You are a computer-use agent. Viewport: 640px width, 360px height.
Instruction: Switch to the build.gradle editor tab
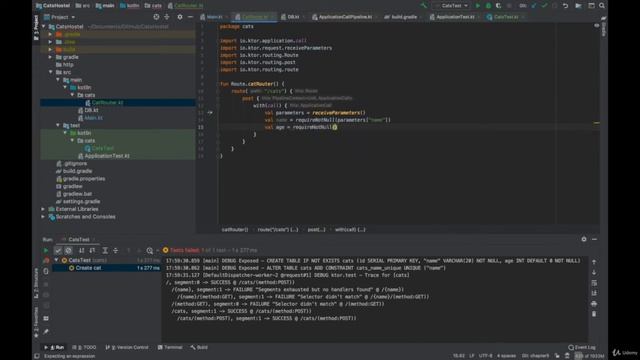[x=404, y=17]
